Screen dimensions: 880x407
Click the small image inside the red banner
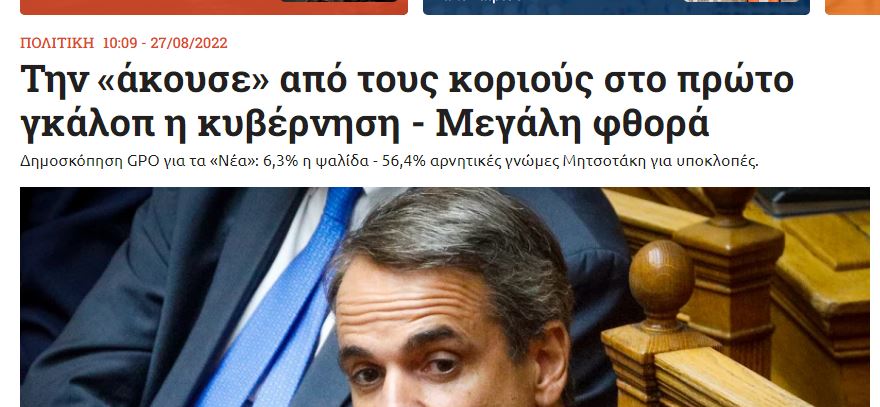338,1
